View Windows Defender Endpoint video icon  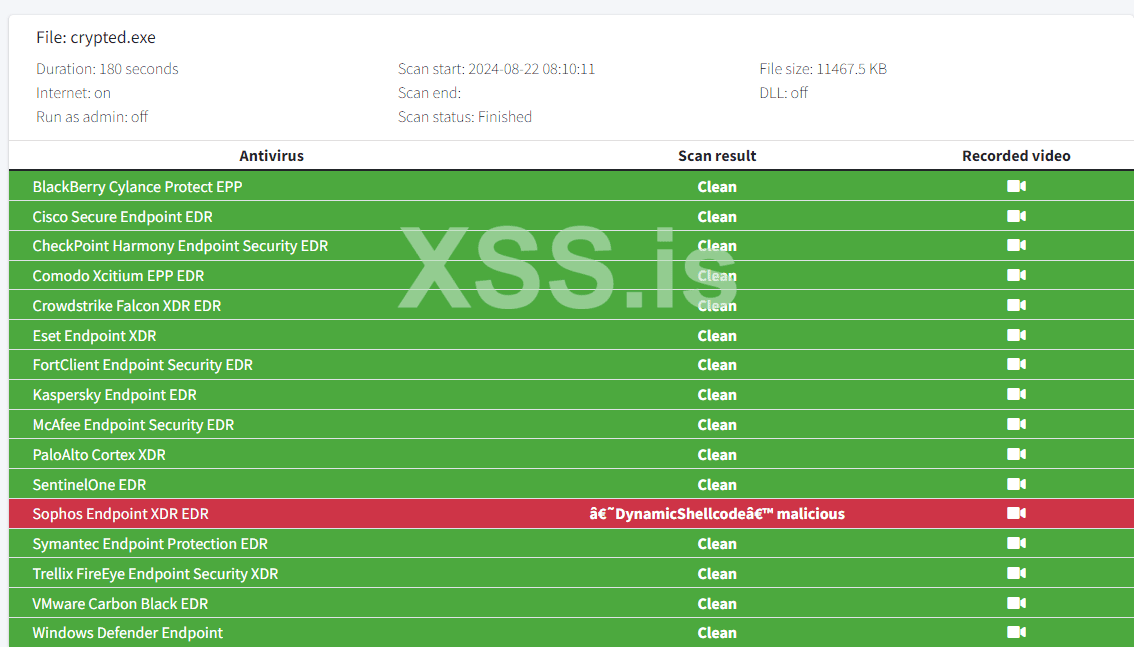click(x=1016, y=633)
